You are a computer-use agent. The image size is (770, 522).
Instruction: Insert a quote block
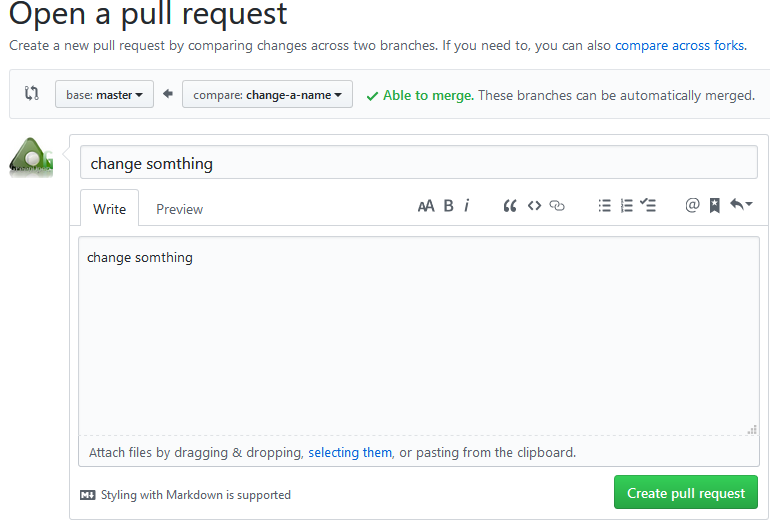click(x=510, y=206)
